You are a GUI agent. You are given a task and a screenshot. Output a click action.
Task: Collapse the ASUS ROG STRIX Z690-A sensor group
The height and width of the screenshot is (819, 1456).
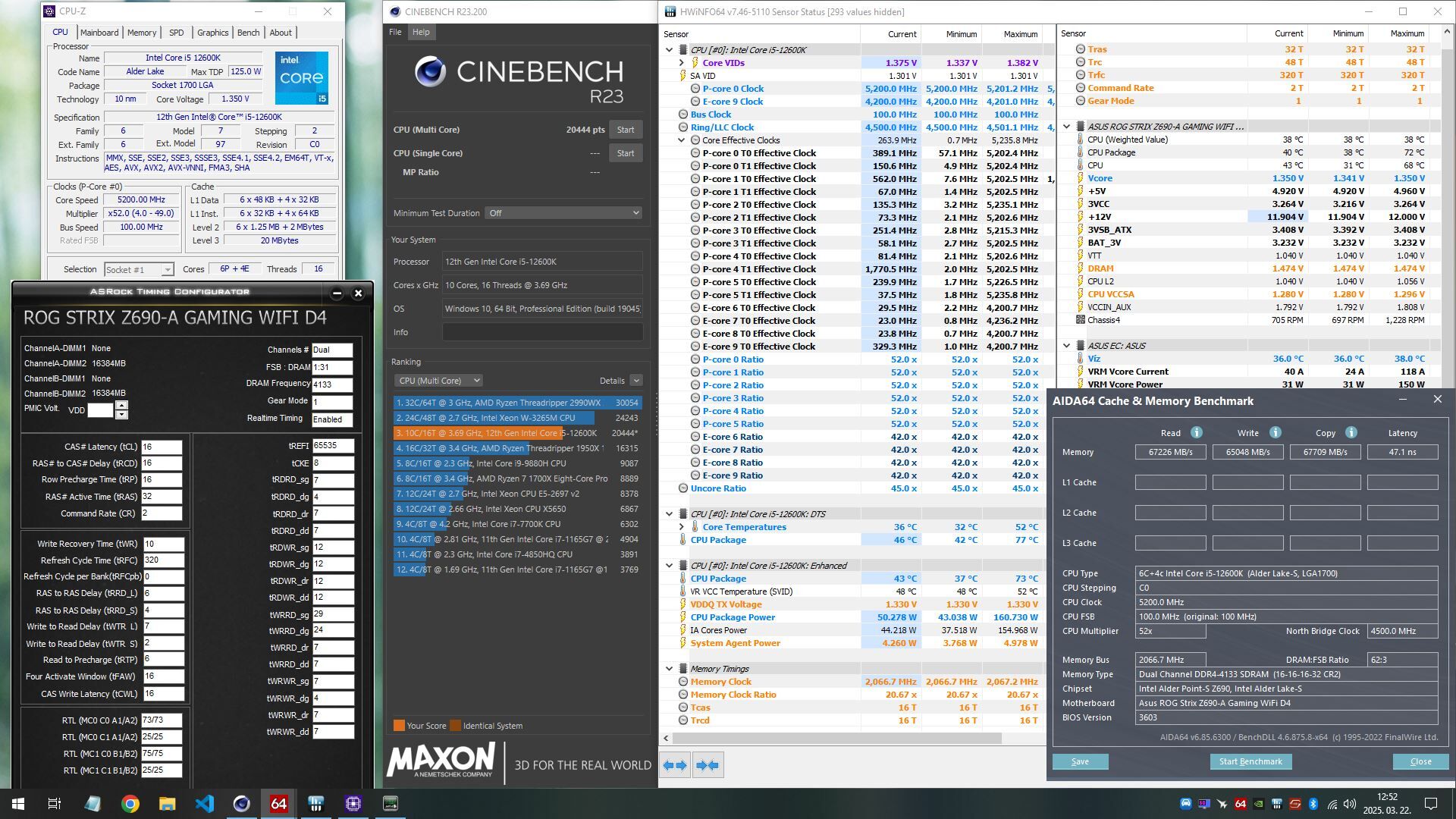click(1066, 127)
